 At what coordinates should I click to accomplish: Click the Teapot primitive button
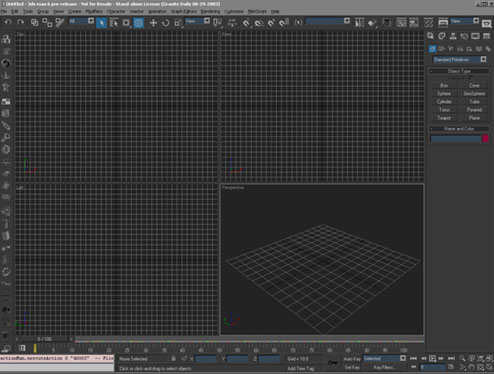point(444,118)
